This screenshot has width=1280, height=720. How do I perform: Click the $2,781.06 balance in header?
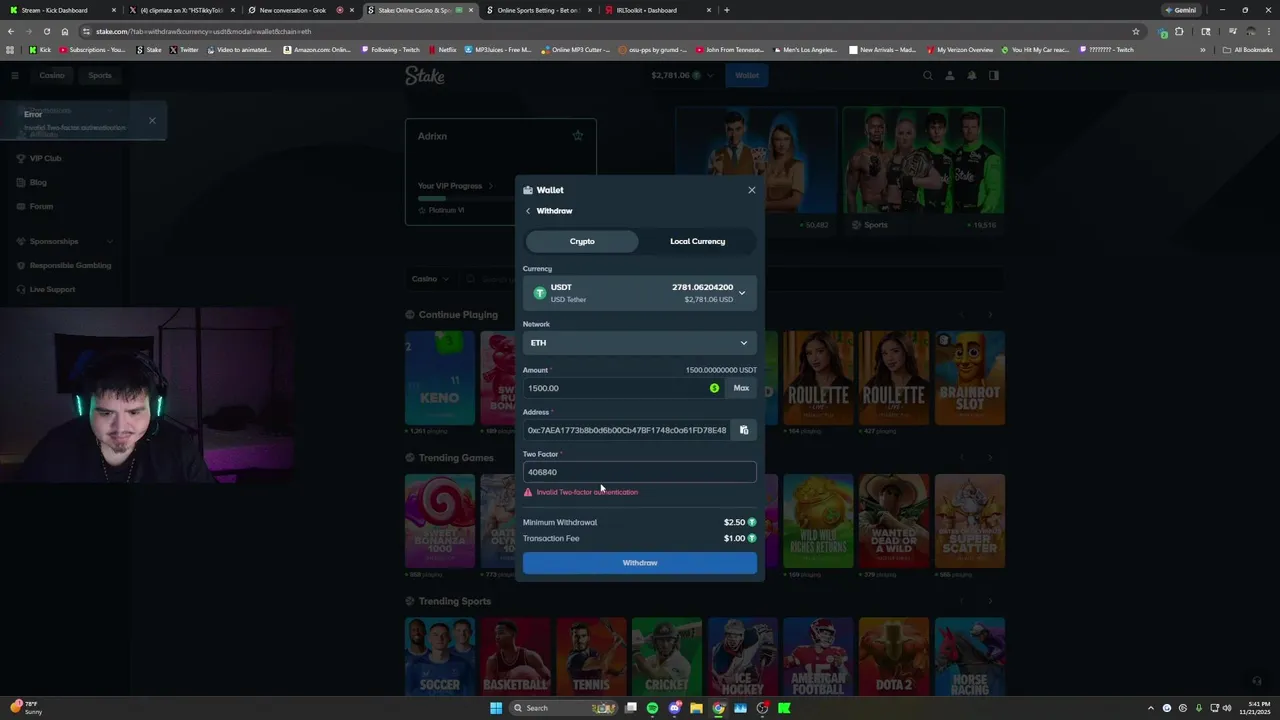[x=670, y=75]
